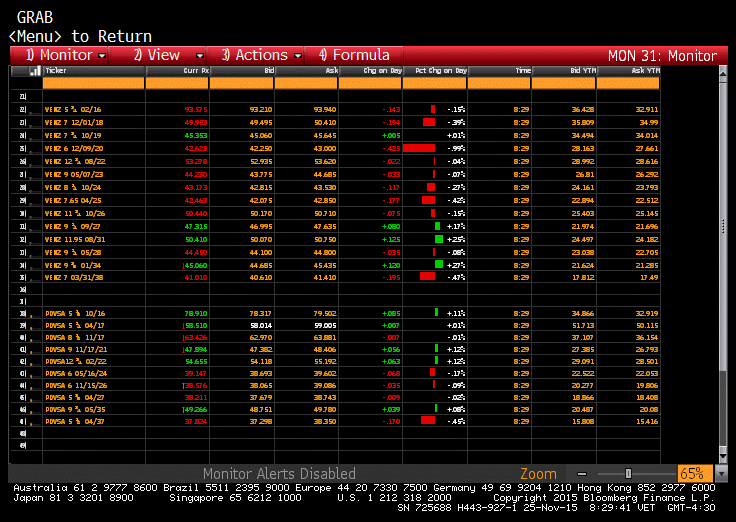Click current price 45.353
This screenshot has height=522, width=736.
point(196,136)
